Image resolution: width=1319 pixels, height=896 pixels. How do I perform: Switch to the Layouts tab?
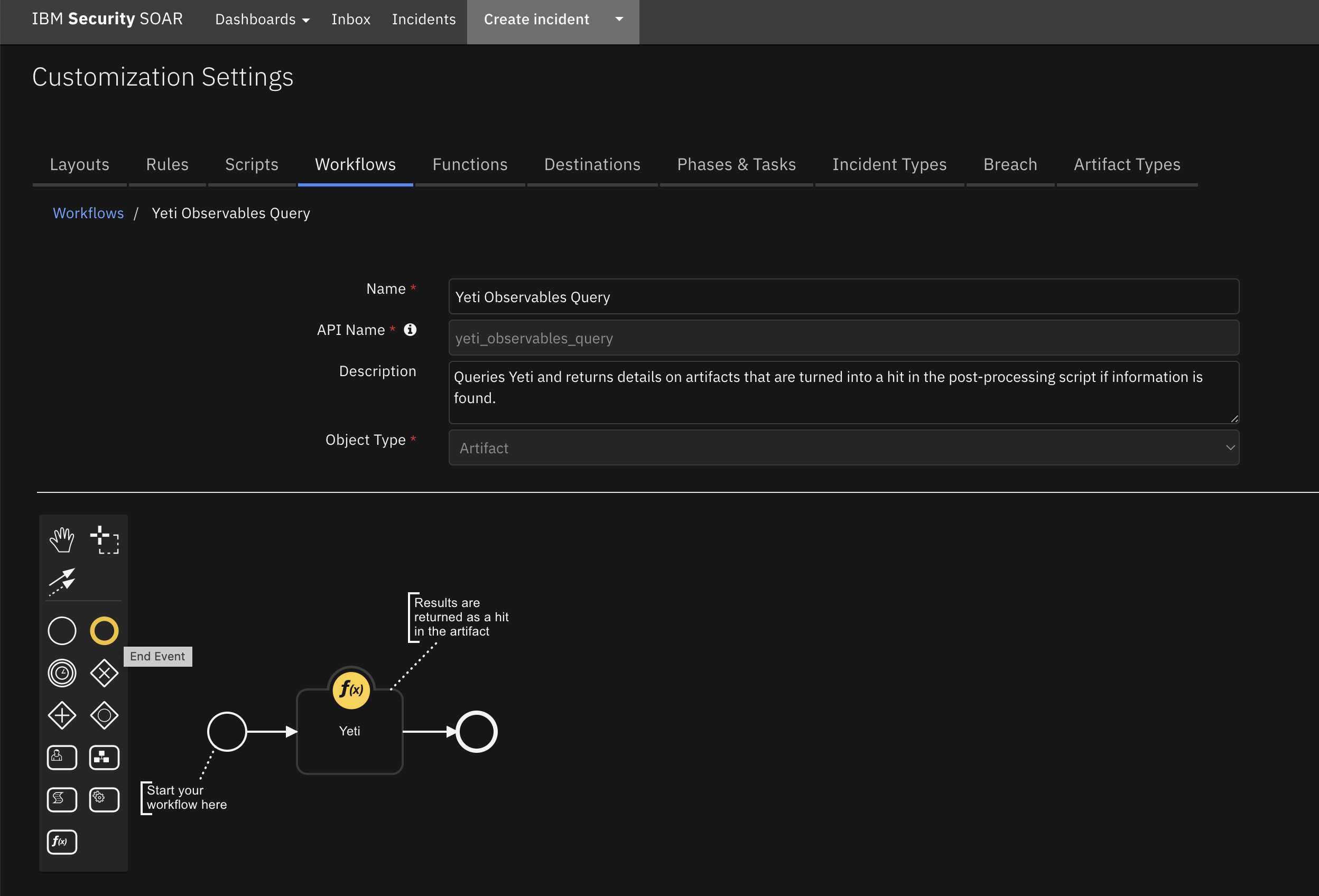pos(79,164)
